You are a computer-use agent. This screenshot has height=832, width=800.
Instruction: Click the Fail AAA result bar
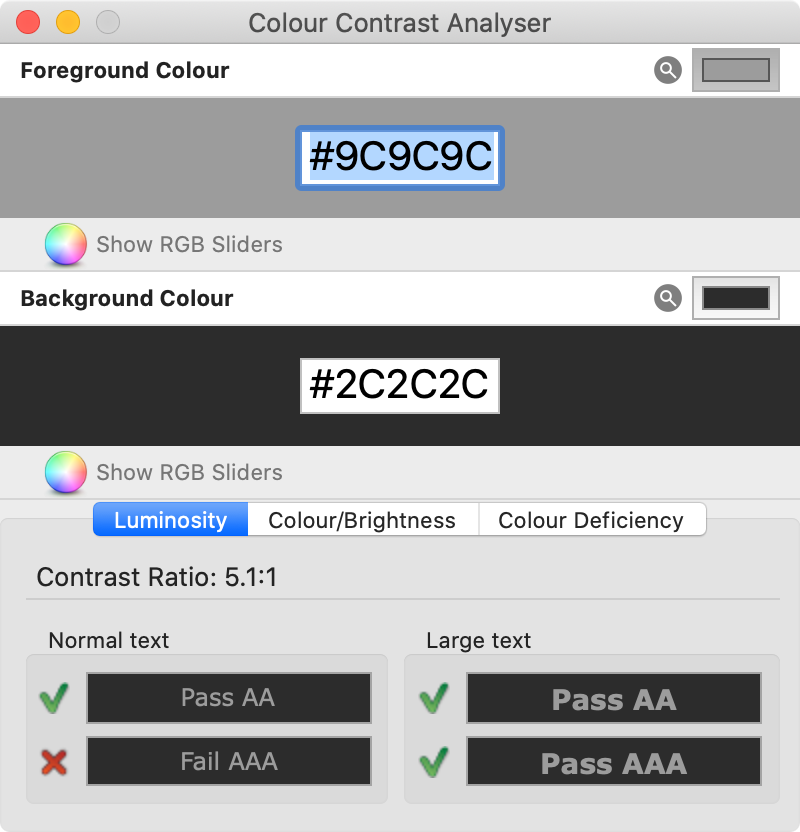click(x=228, y=761)
